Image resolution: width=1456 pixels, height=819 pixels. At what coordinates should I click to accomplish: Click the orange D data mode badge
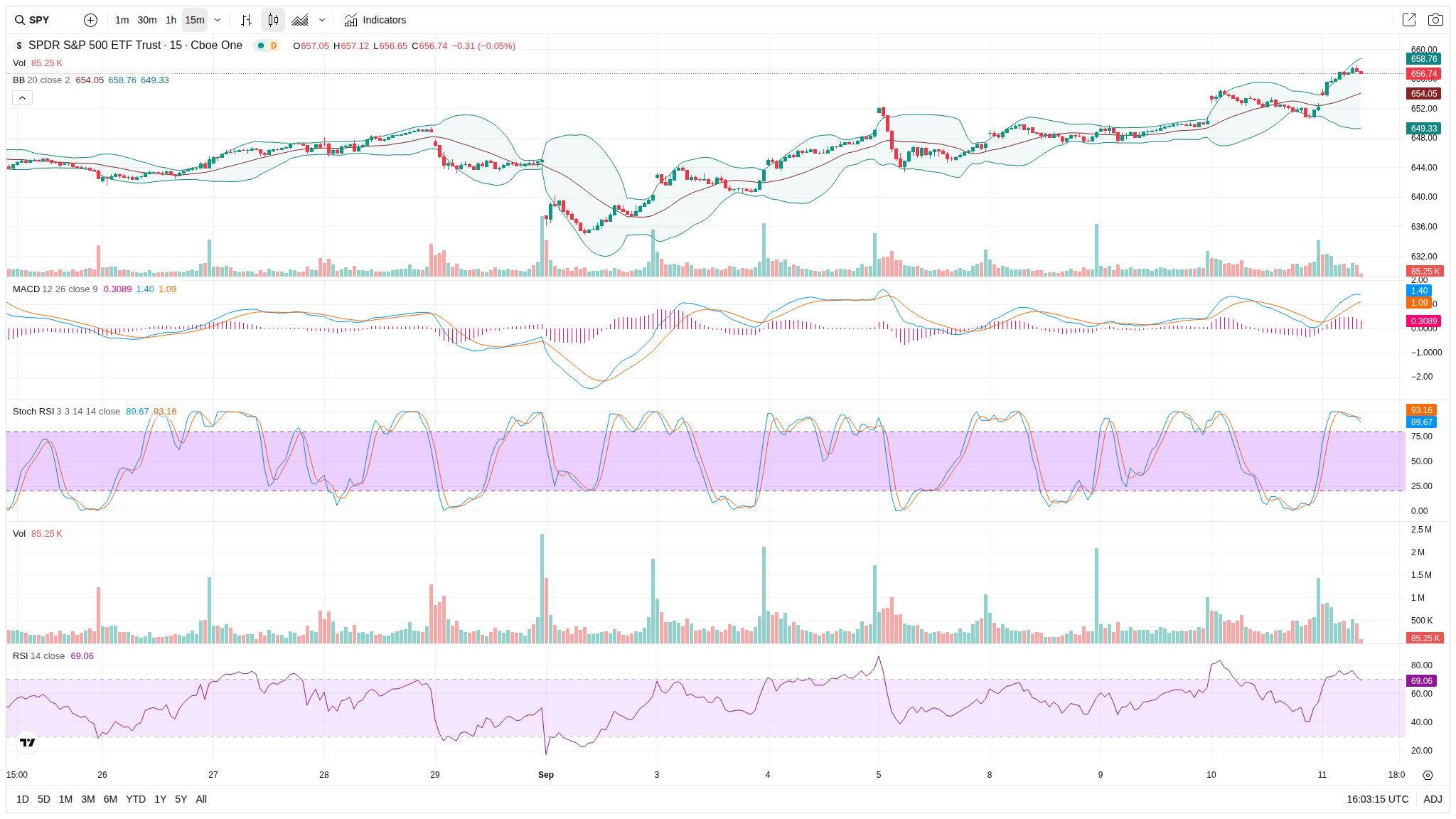[274, 45]
